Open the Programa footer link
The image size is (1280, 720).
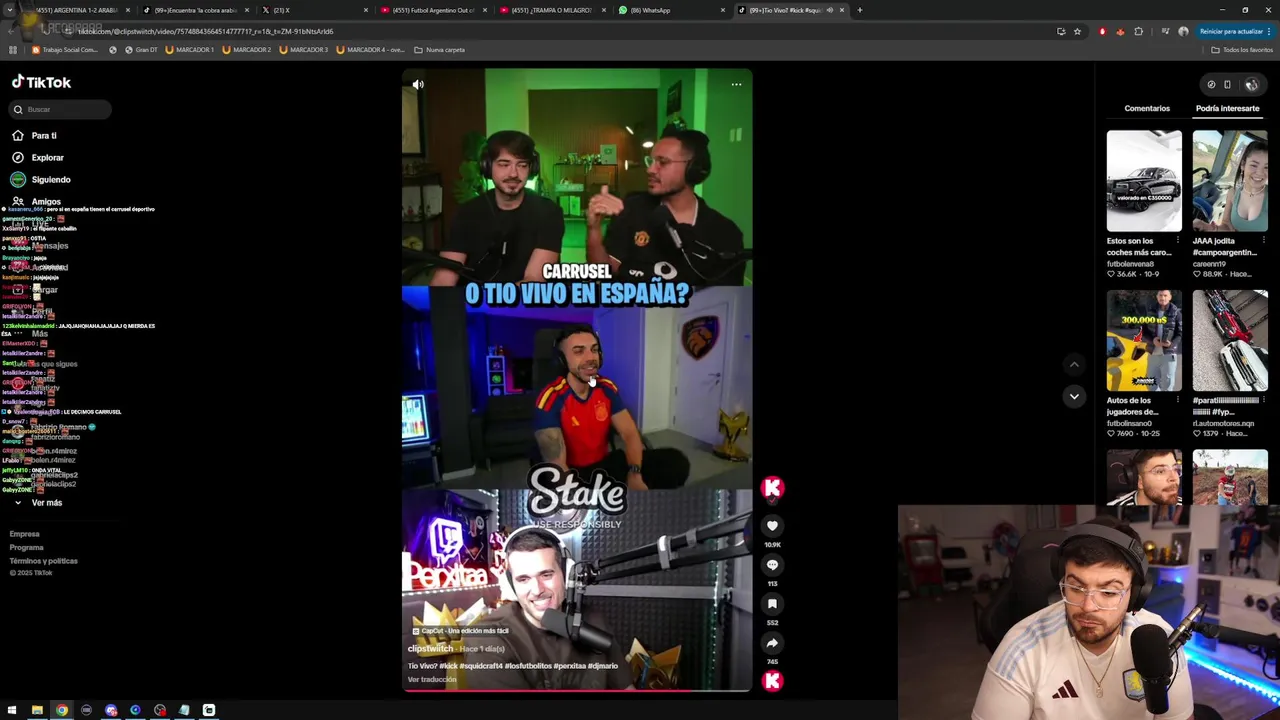point(27,547)
